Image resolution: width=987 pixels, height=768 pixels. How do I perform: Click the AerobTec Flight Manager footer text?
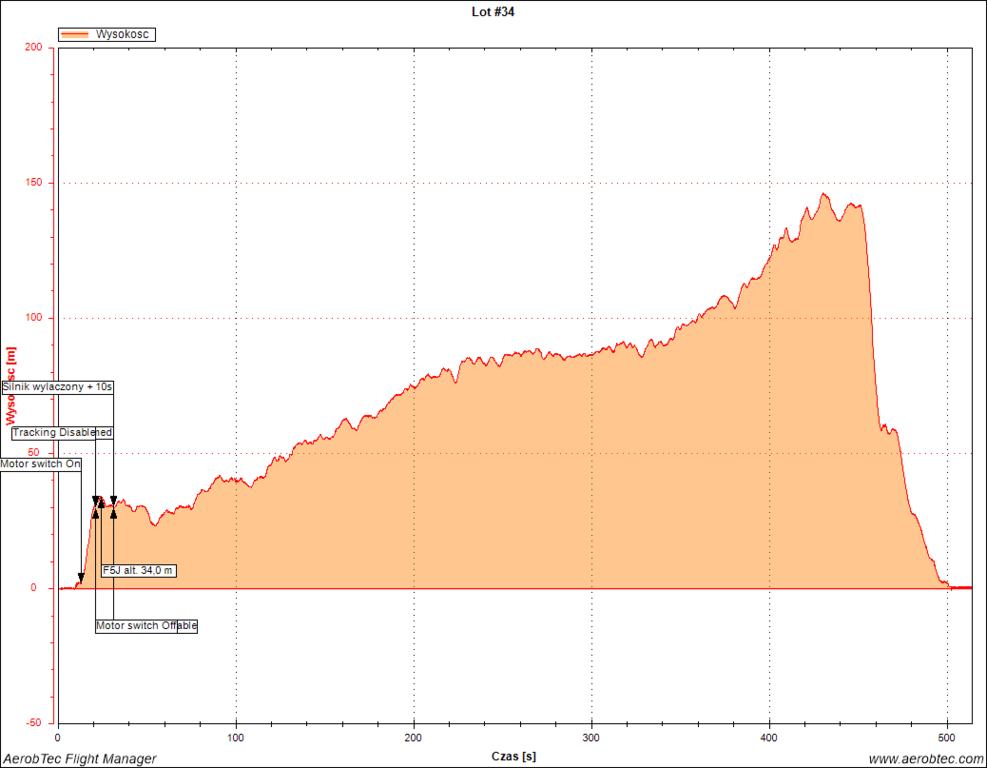point(79,759)
